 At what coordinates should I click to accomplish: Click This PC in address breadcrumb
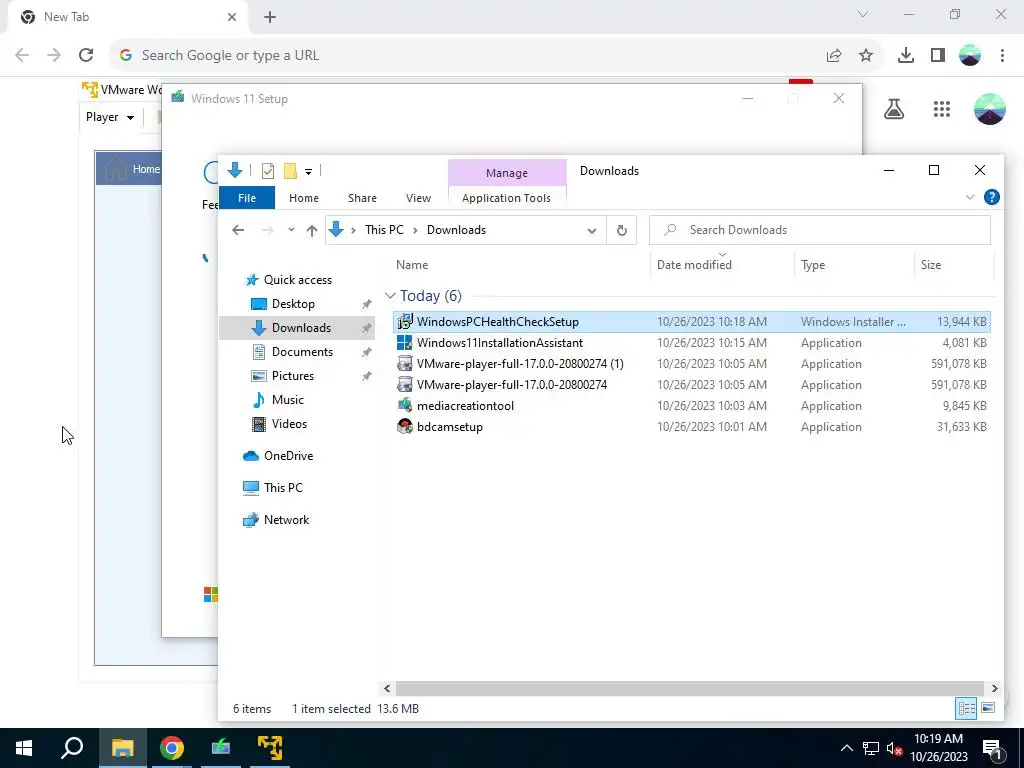pyautogui.click(x=384, y=230)
